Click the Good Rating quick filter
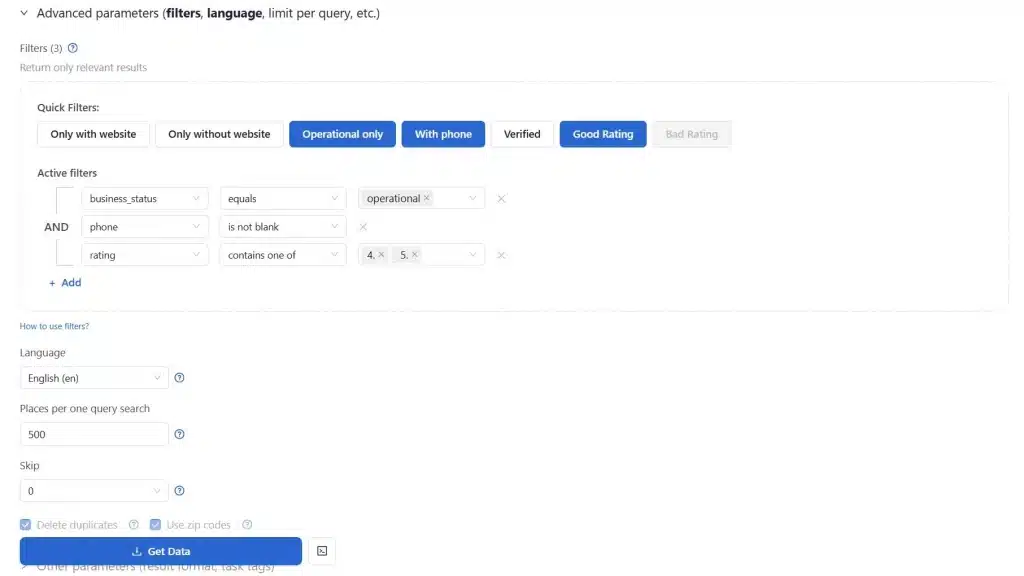 (602, 133)
